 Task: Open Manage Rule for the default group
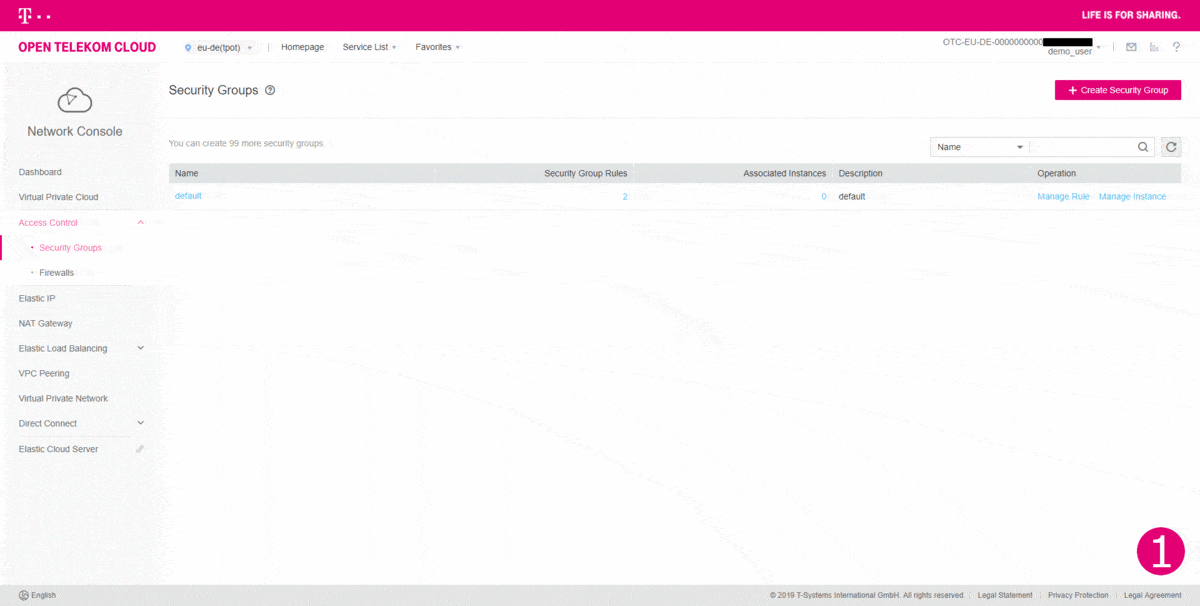[x=1063, y=196]
